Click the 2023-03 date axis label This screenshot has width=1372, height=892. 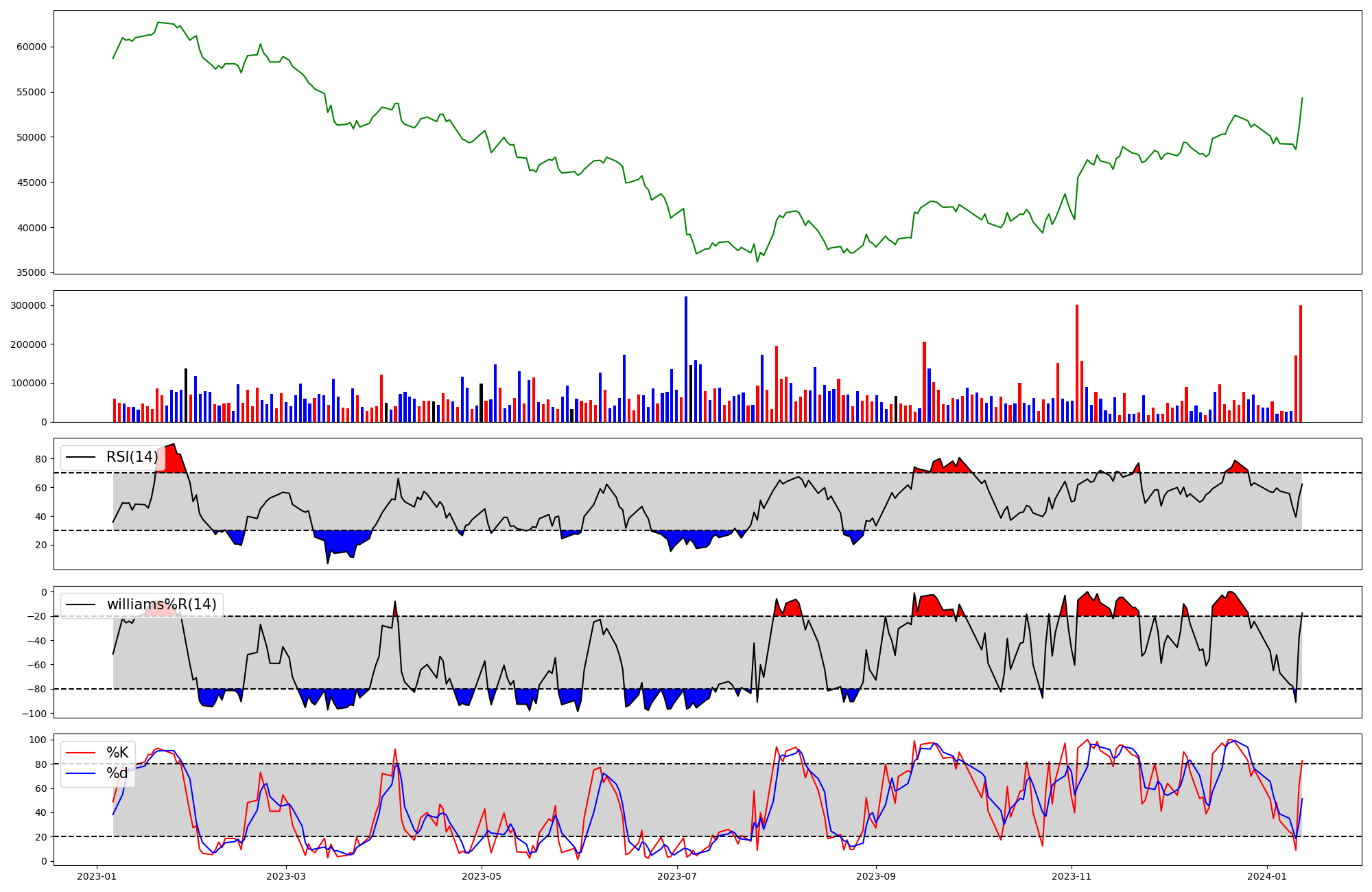point(285,876)
